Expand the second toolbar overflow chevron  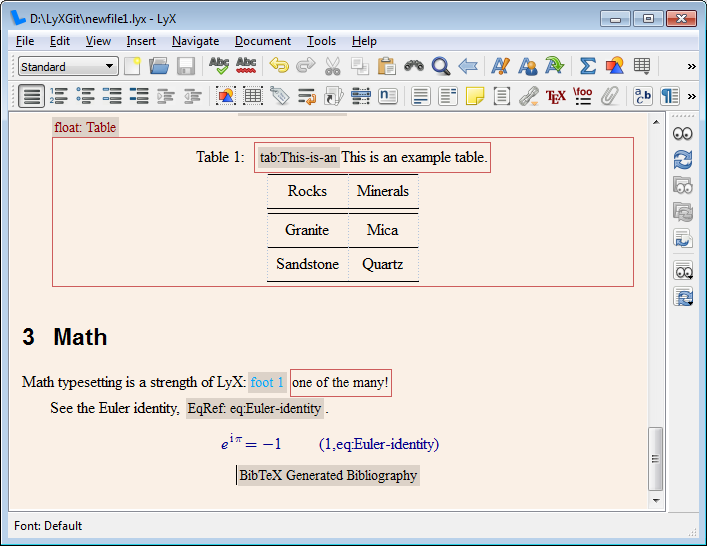691,96
